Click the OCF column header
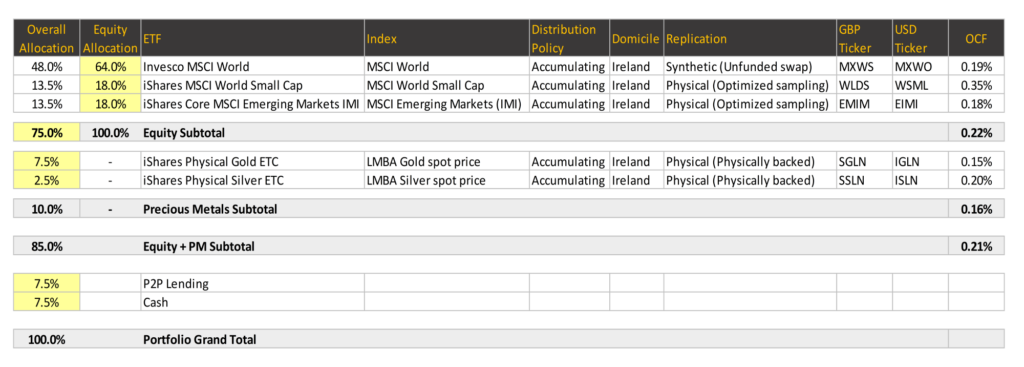 [976, 39]
